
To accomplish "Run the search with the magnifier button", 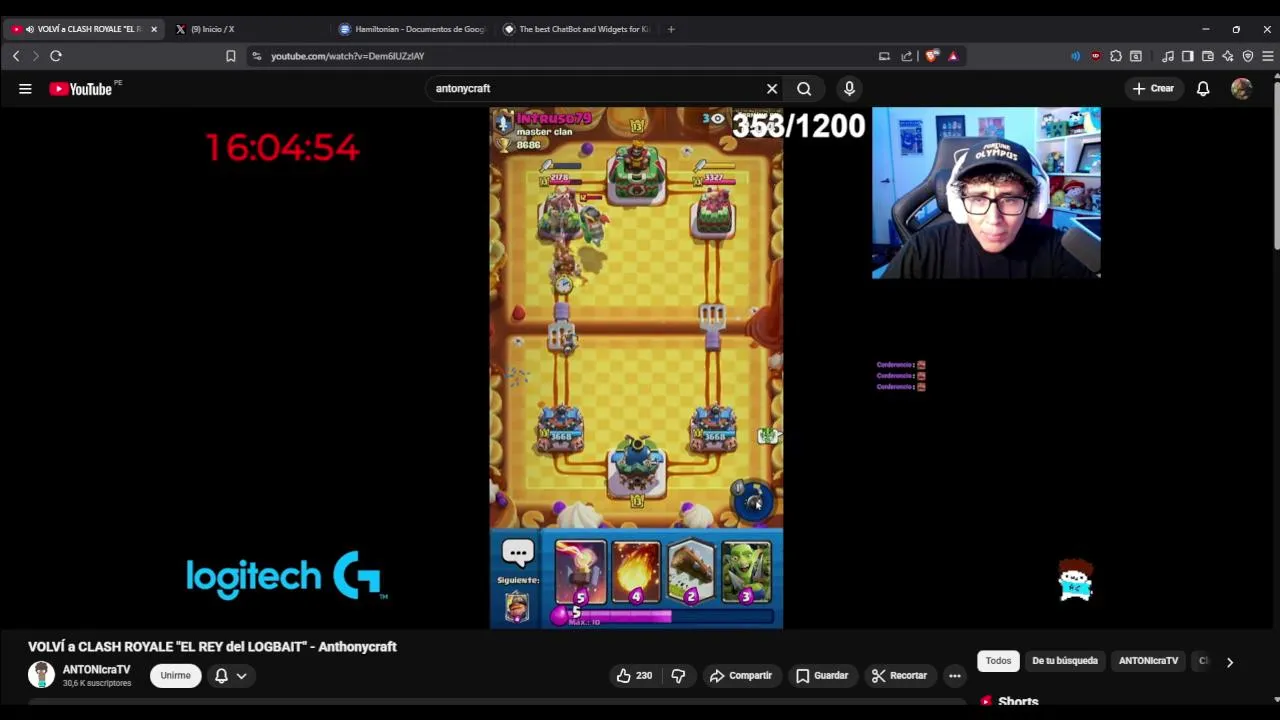I will 804,89.
